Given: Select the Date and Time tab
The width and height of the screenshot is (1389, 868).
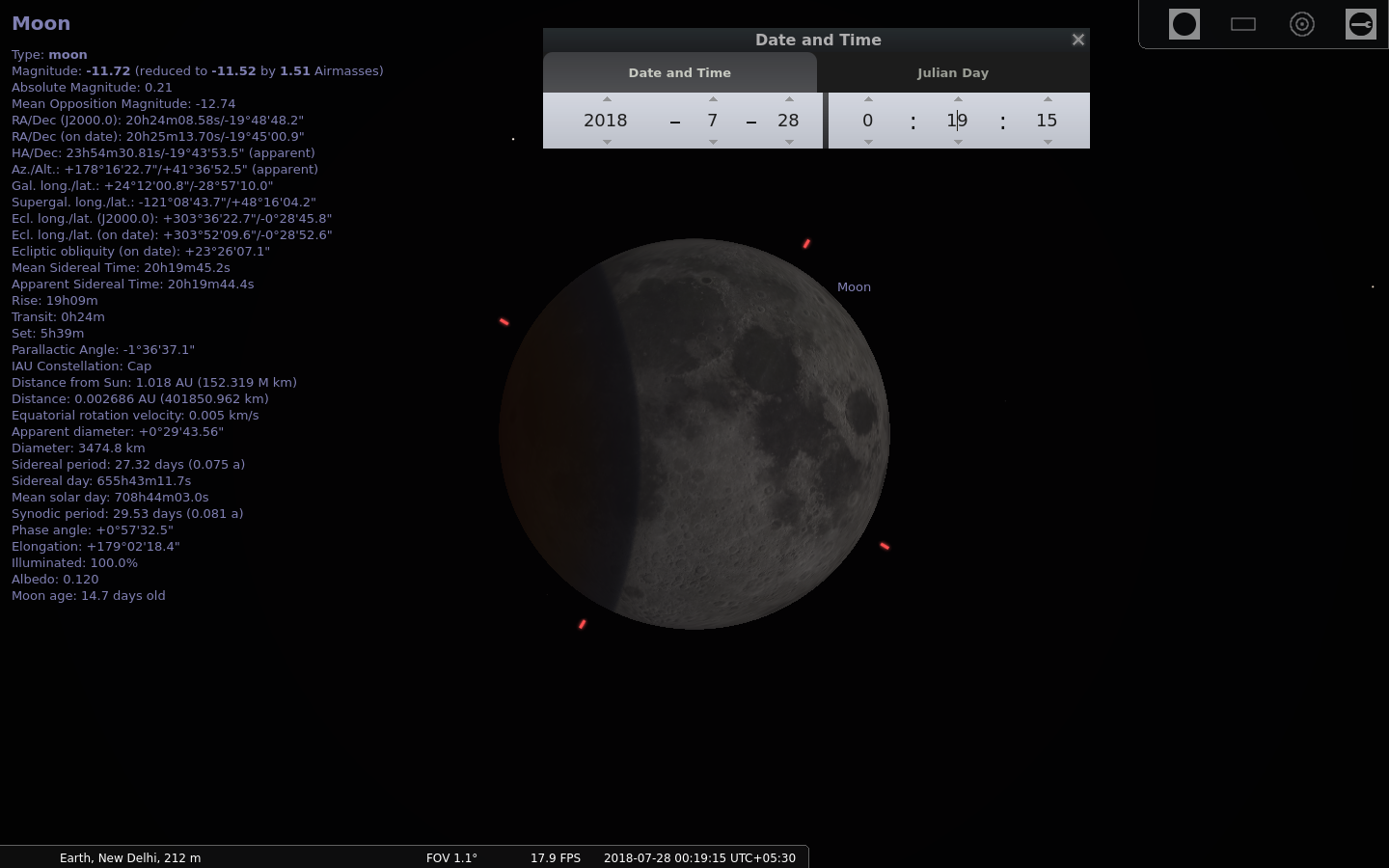Looking at the screenshot, I should 680,72.
